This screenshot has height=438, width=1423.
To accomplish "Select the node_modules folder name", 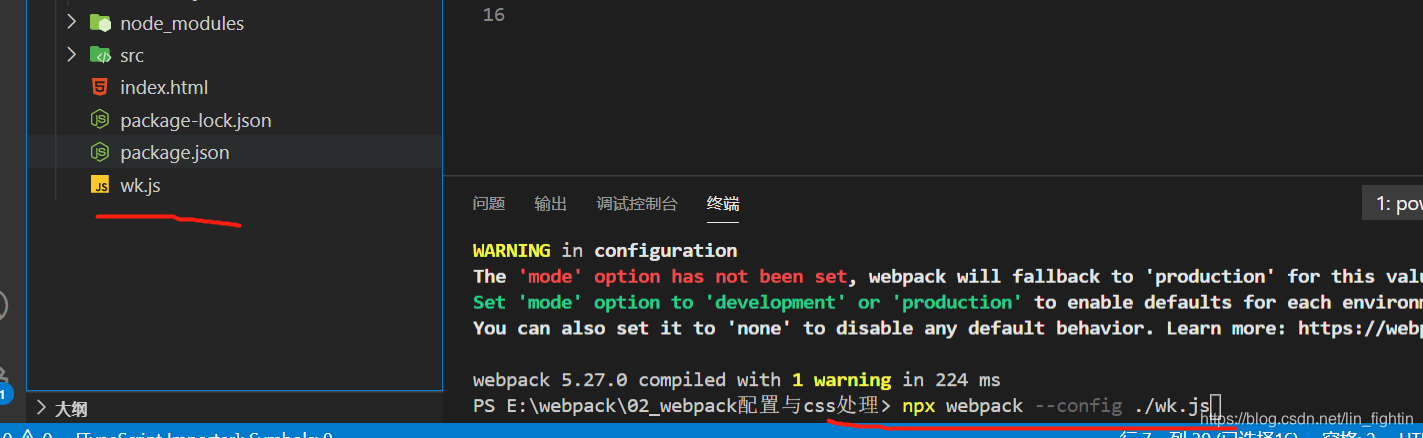I will click(182, 23).
